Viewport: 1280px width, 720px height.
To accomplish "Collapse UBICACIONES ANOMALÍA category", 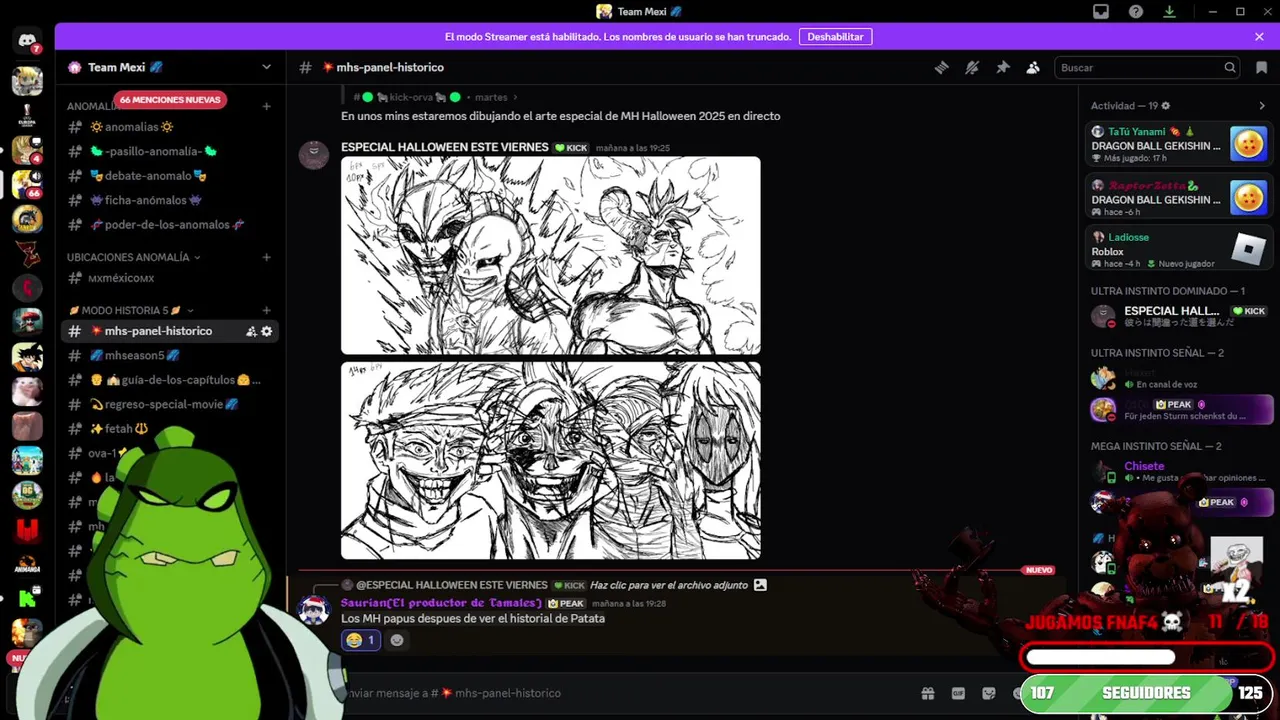I will pyautogui.click(x=133, y=257).
